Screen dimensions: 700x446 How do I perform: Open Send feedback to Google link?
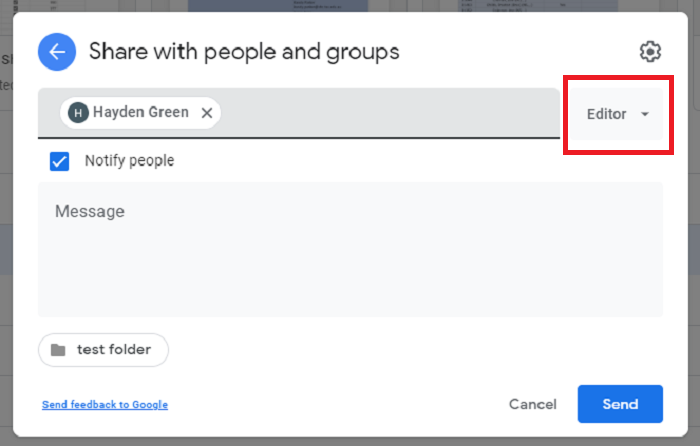coord(105,405)
